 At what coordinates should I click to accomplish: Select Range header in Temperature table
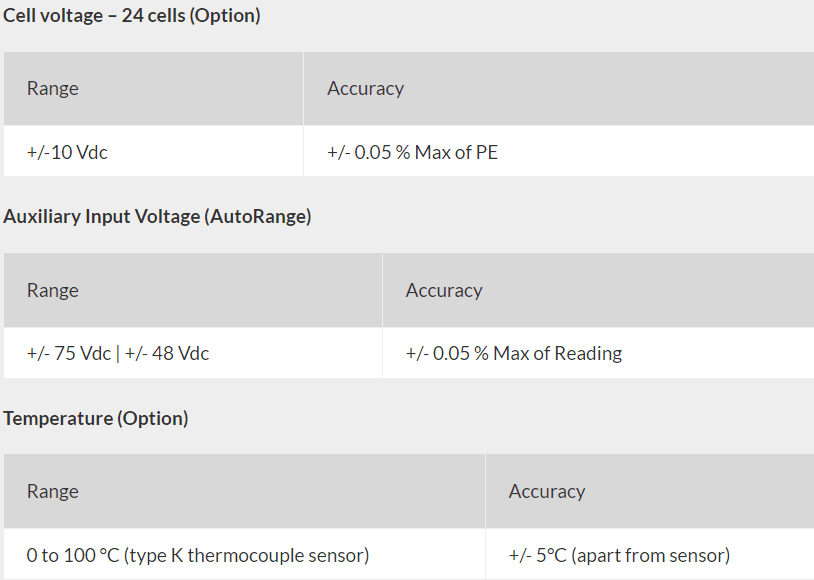[x=245, y=491]
